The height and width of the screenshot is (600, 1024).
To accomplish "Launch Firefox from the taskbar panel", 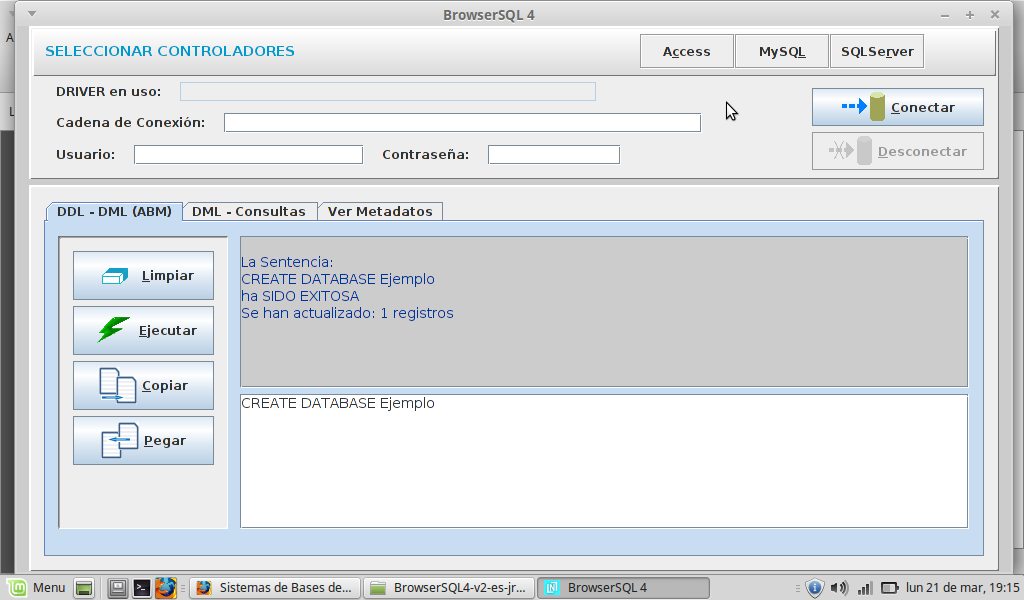I will pos(166,588).
